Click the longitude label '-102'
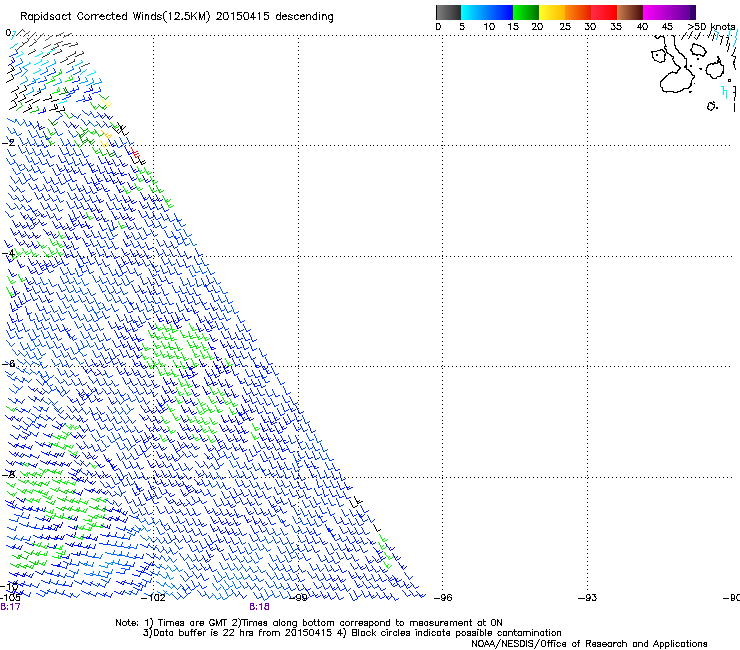Image resolution: width=740 pixels, height=650 pixels. pyautogui.click(x=154, y=598)
